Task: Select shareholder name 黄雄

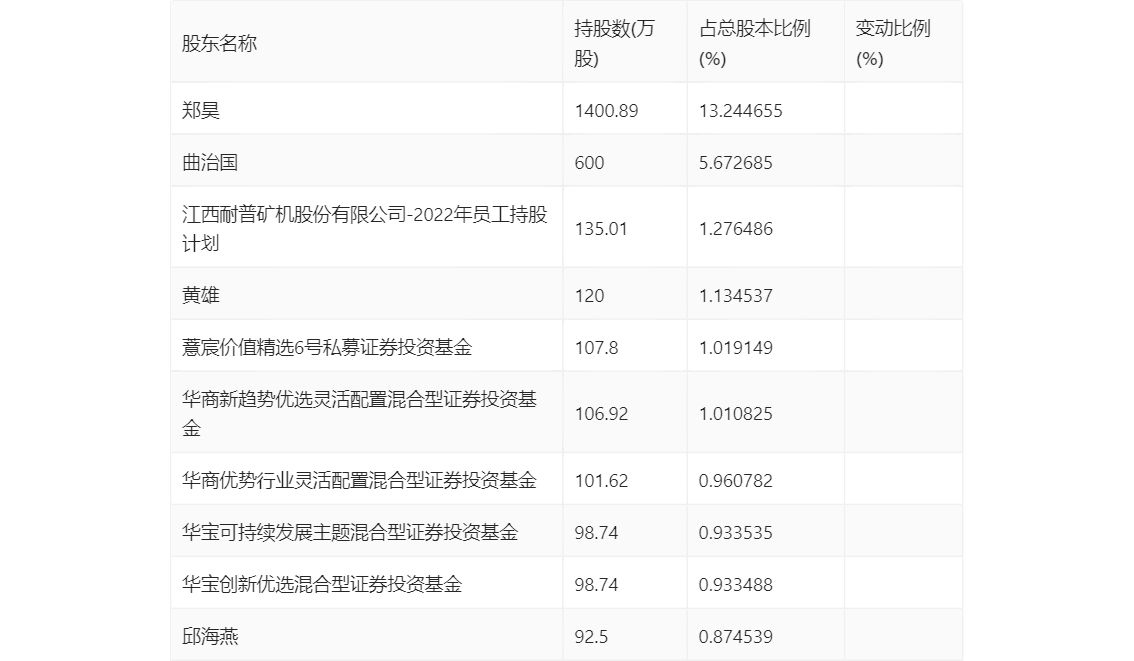Action: [200, 295]
